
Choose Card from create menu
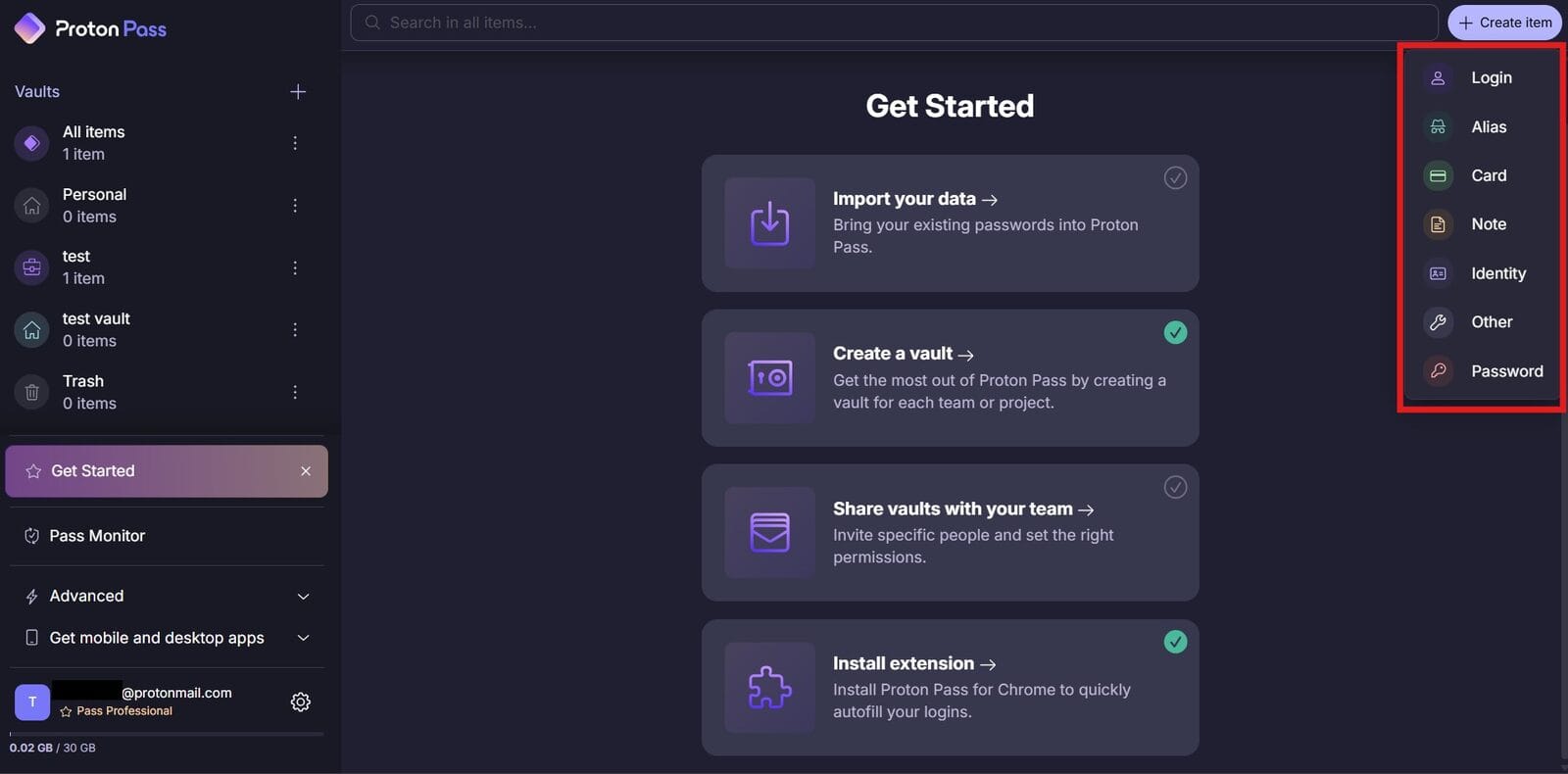(x=1481, y=175)
